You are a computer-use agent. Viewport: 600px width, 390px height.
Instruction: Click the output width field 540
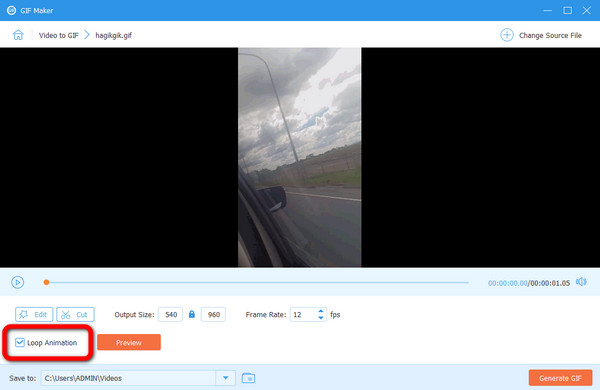[x=171, y=315]
